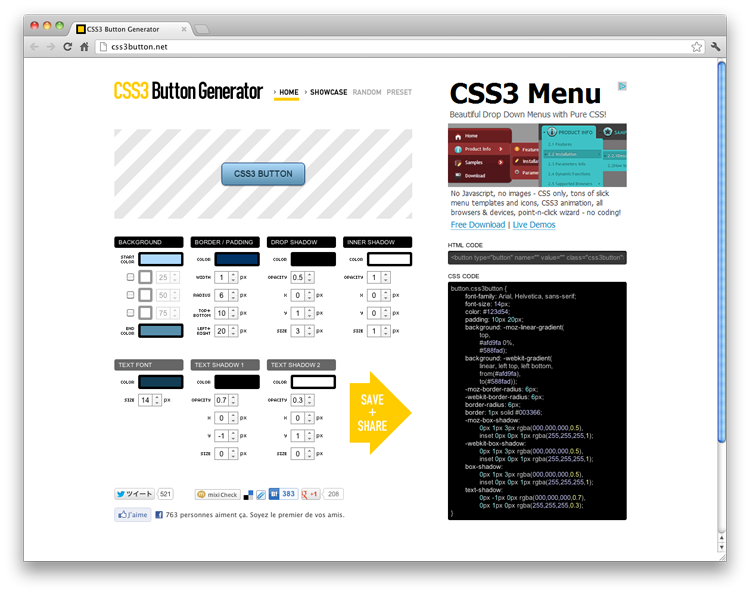Click the mixi Check button
750x594 pixels.
218,495
